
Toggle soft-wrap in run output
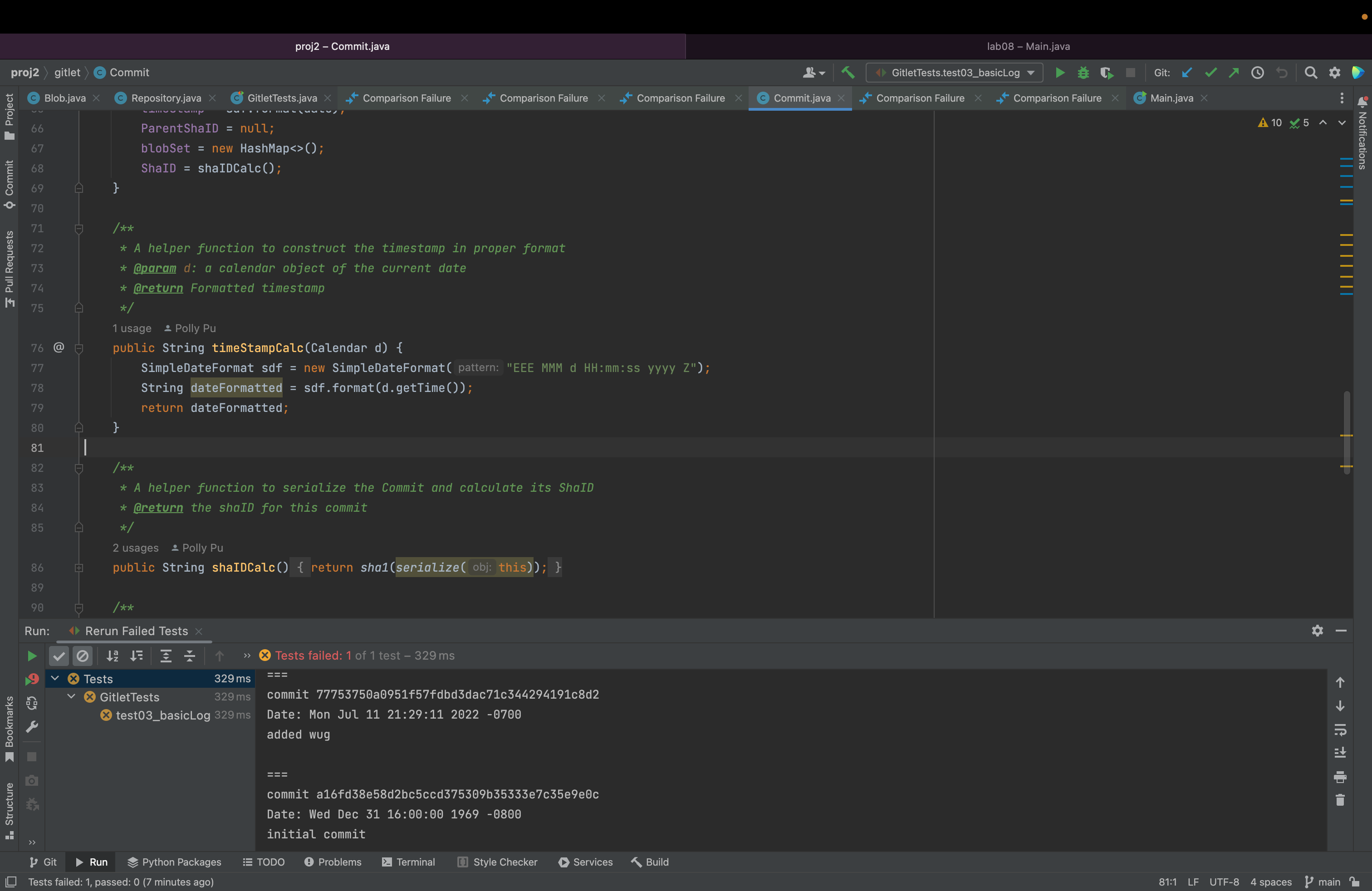click(x=1340, y=729)
